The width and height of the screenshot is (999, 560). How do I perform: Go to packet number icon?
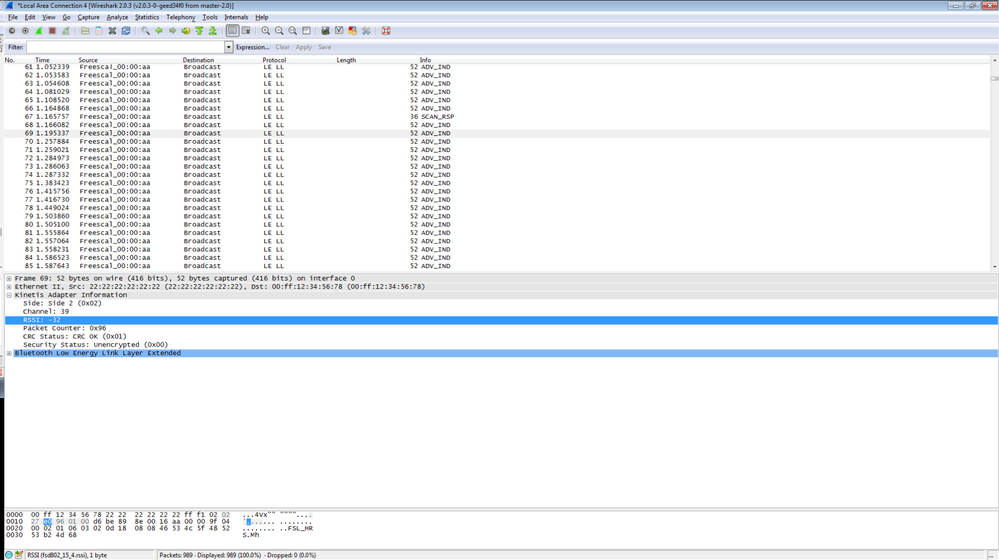185,31
